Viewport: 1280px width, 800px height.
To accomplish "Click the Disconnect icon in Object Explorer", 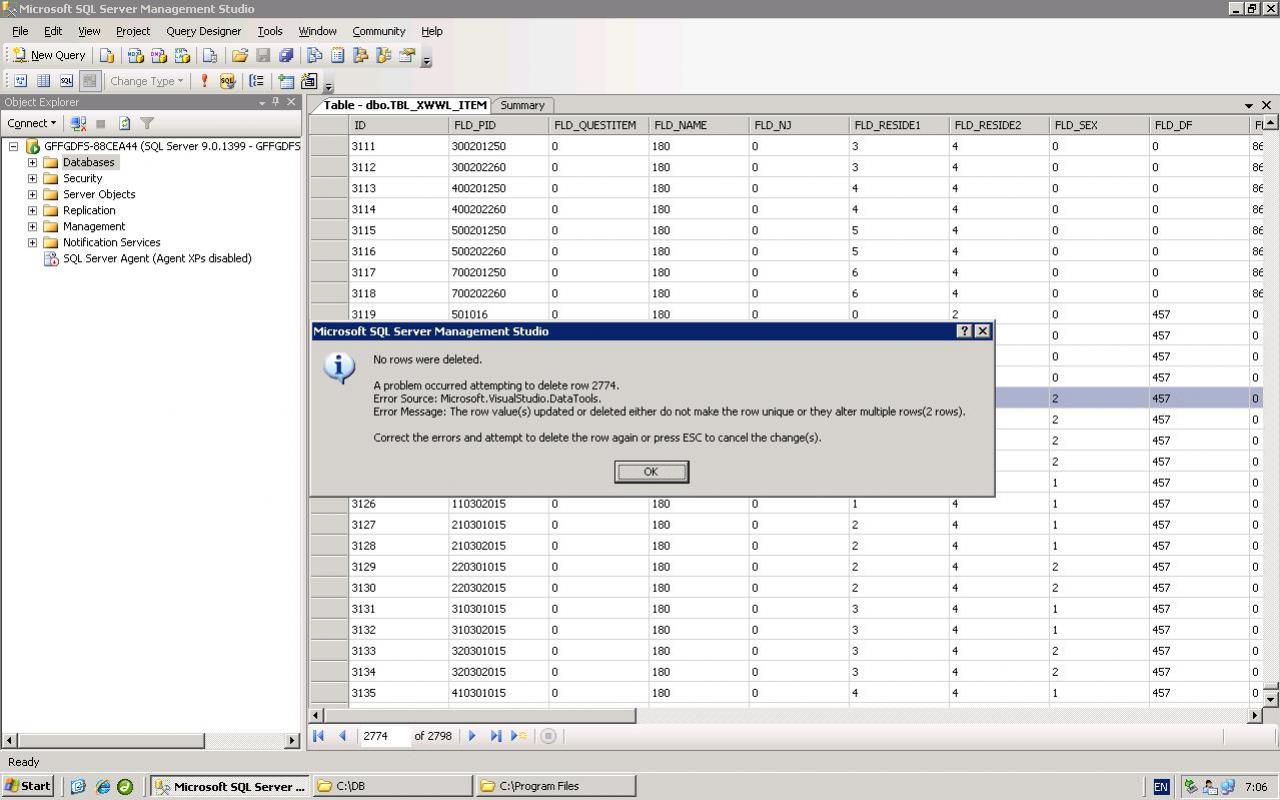I will [78, 123].
